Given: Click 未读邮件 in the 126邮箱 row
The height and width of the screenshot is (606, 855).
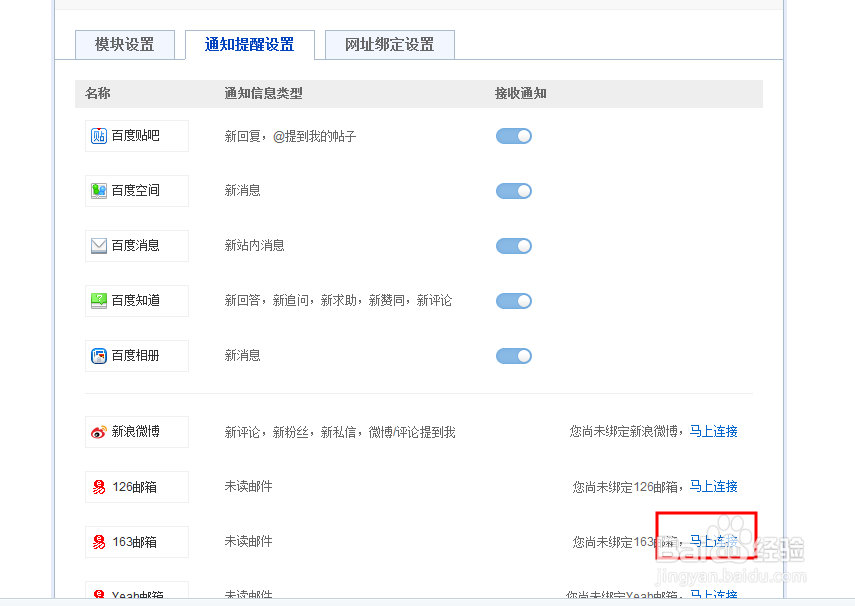Looking at the screenshot, I should 248,487.
